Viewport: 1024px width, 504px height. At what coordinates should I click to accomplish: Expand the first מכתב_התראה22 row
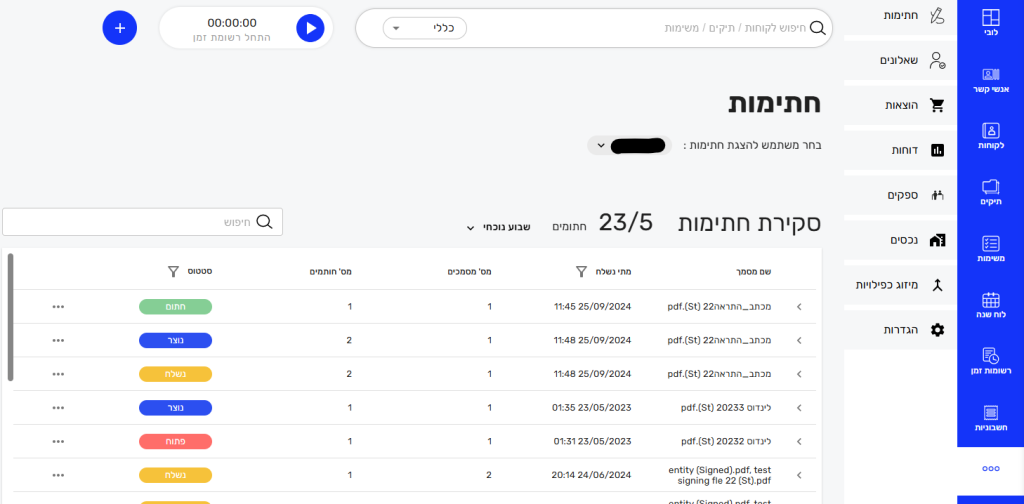pos(799,306)
